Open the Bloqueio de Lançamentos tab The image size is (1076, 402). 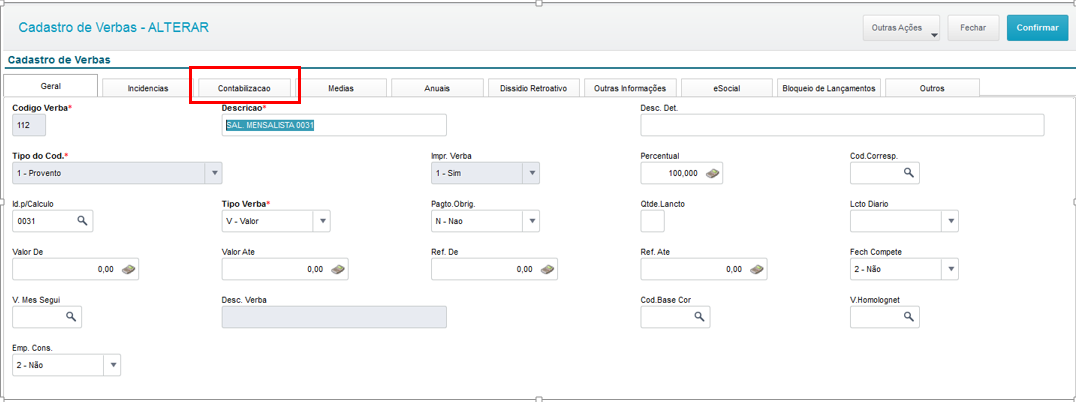[828, 88]
